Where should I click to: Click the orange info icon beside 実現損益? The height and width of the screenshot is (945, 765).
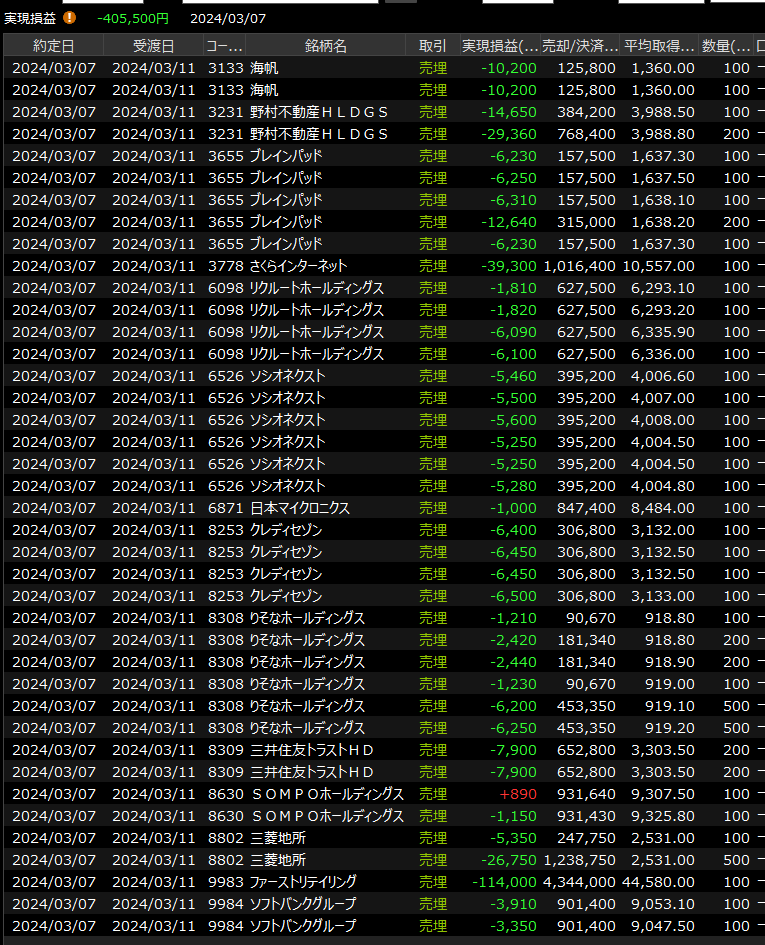(x=69, y=17)
